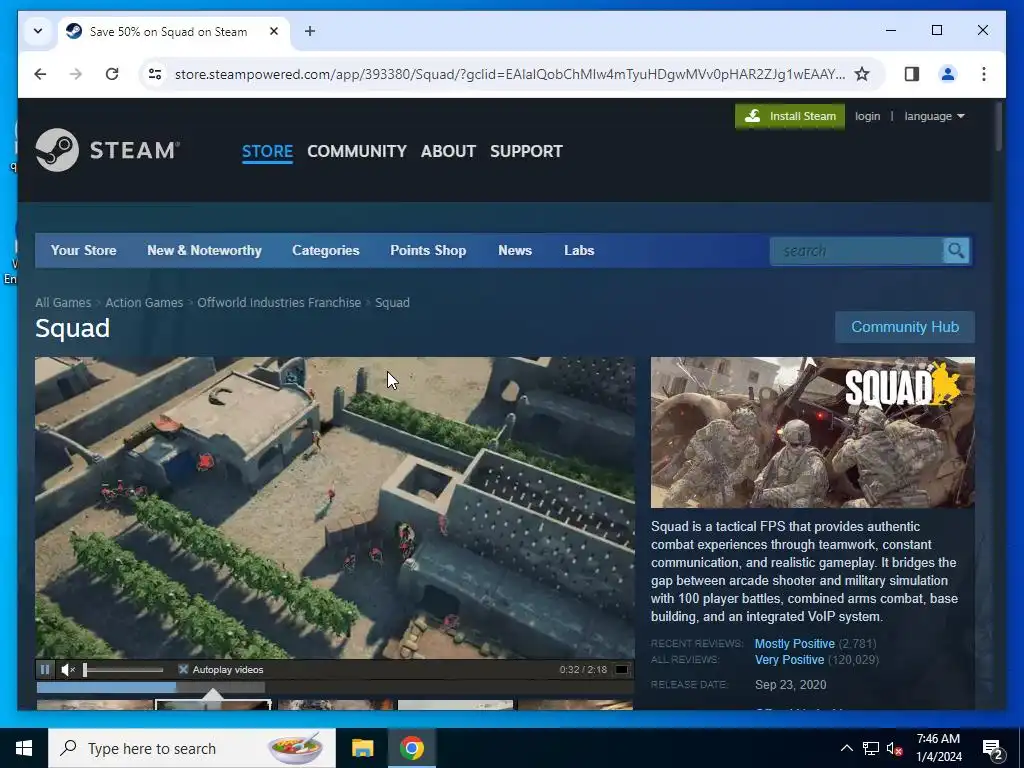The height and width of the screenshot is (768, 1024).
Task: Go back to previous page
Action: pyautogui.click(x=40, y=74)
